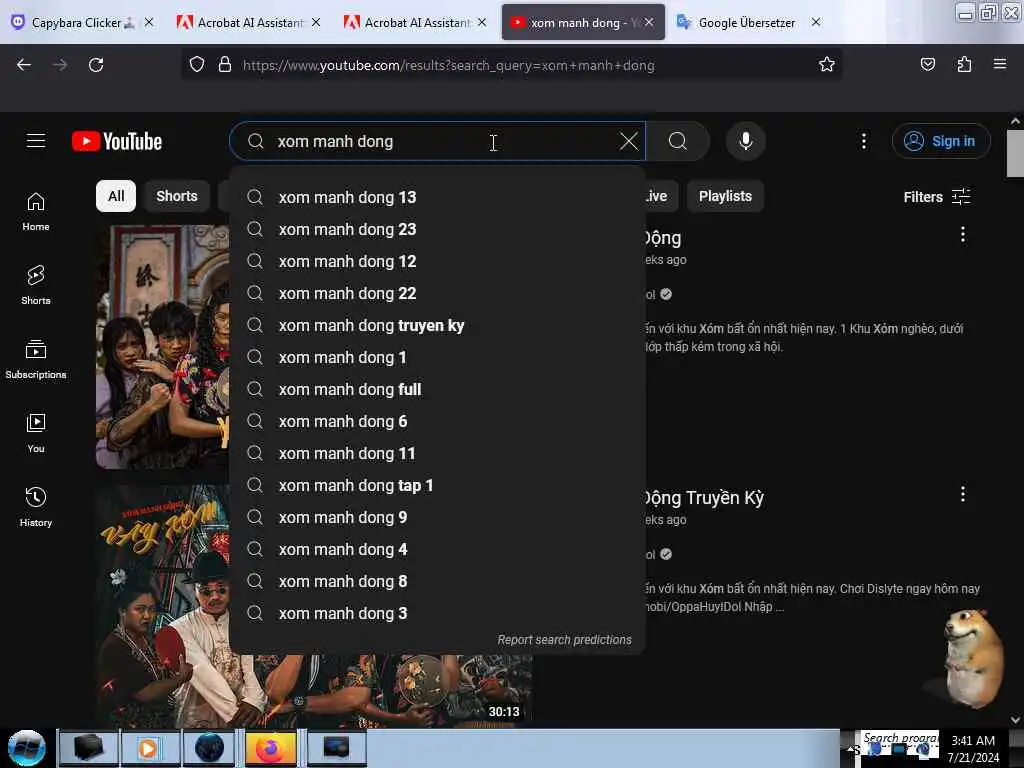Clear the search box with the X
The width and height of the screenshot is (1024, 768).
[628, 141]
